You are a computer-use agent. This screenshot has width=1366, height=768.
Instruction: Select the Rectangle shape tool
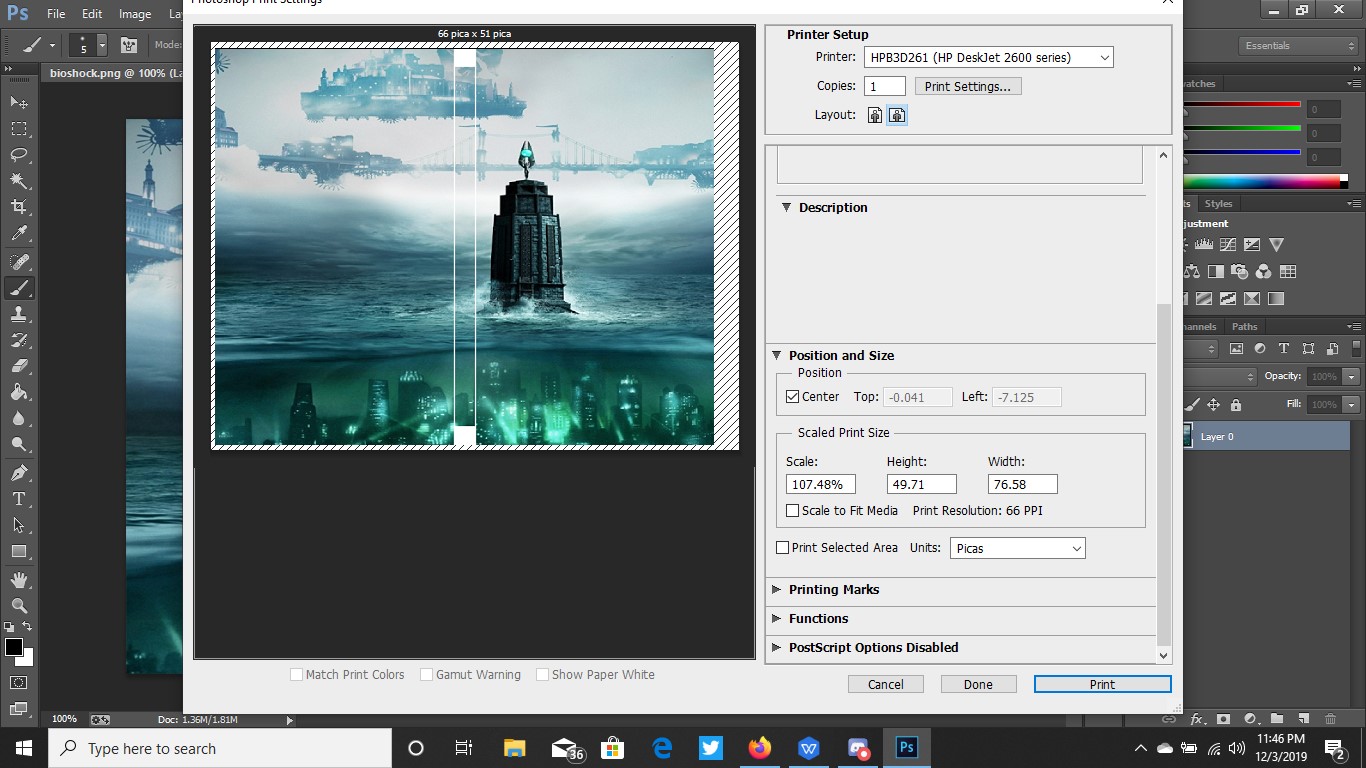click(x=19, y=551)
